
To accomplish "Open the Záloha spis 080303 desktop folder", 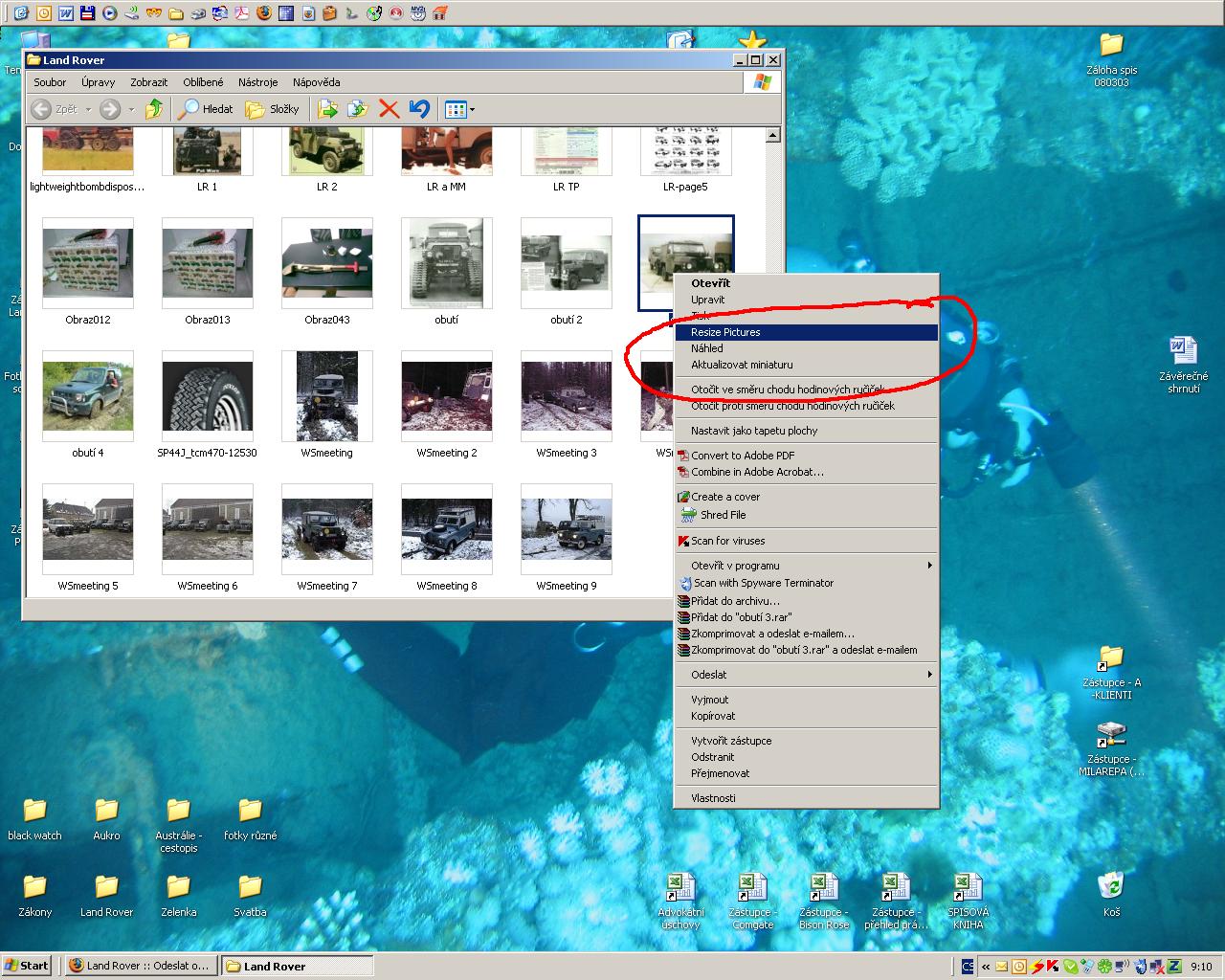I will coord(1111,45).
